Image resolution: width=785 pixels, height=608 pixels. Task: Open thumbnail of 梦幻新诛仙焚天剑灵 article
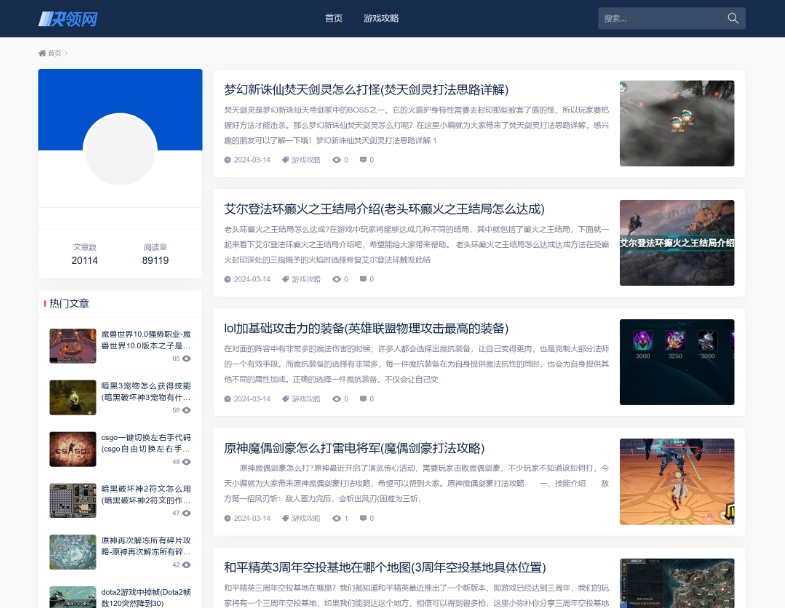click(677, 123)
